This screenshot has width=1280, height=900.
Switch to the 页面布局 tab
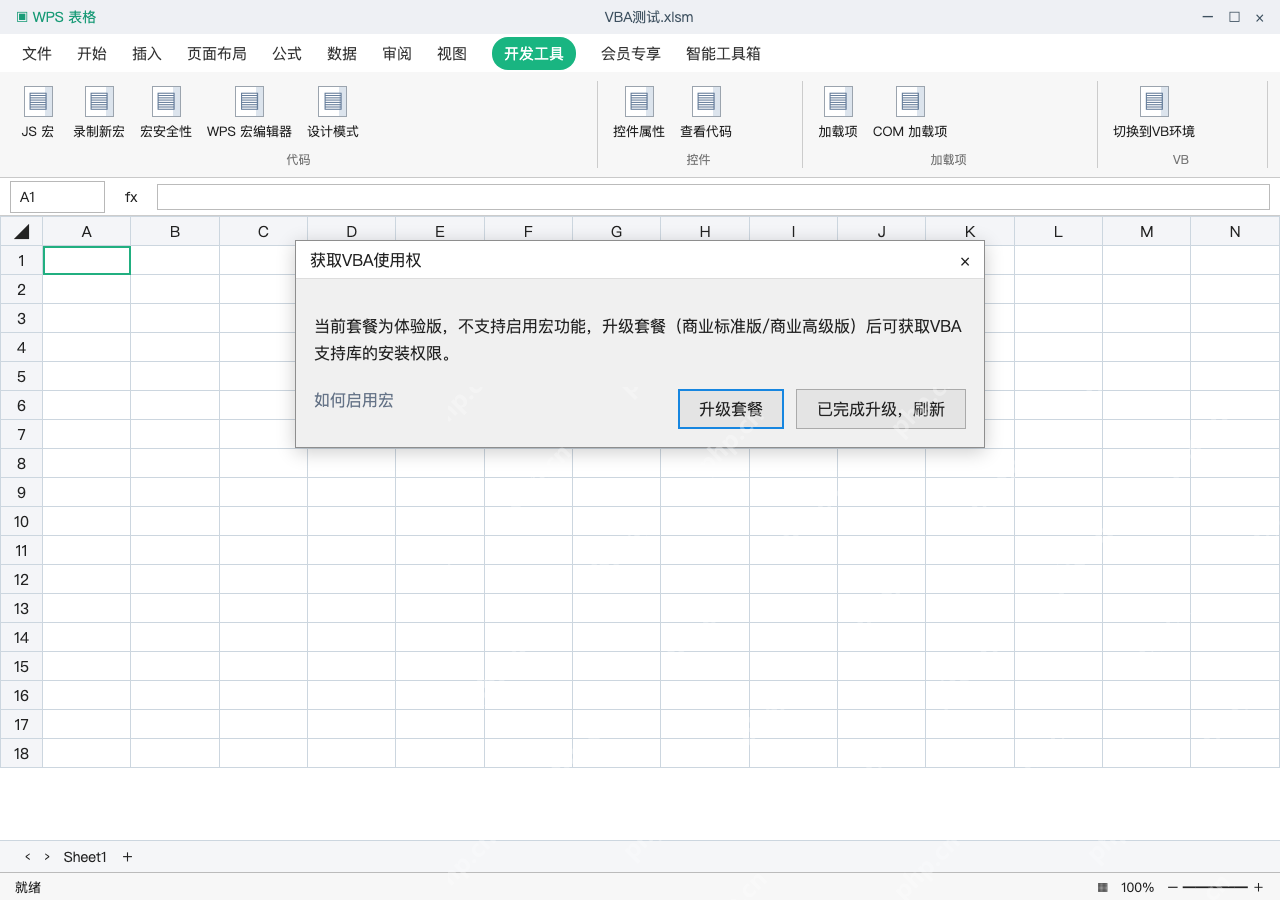pos(217,53)
